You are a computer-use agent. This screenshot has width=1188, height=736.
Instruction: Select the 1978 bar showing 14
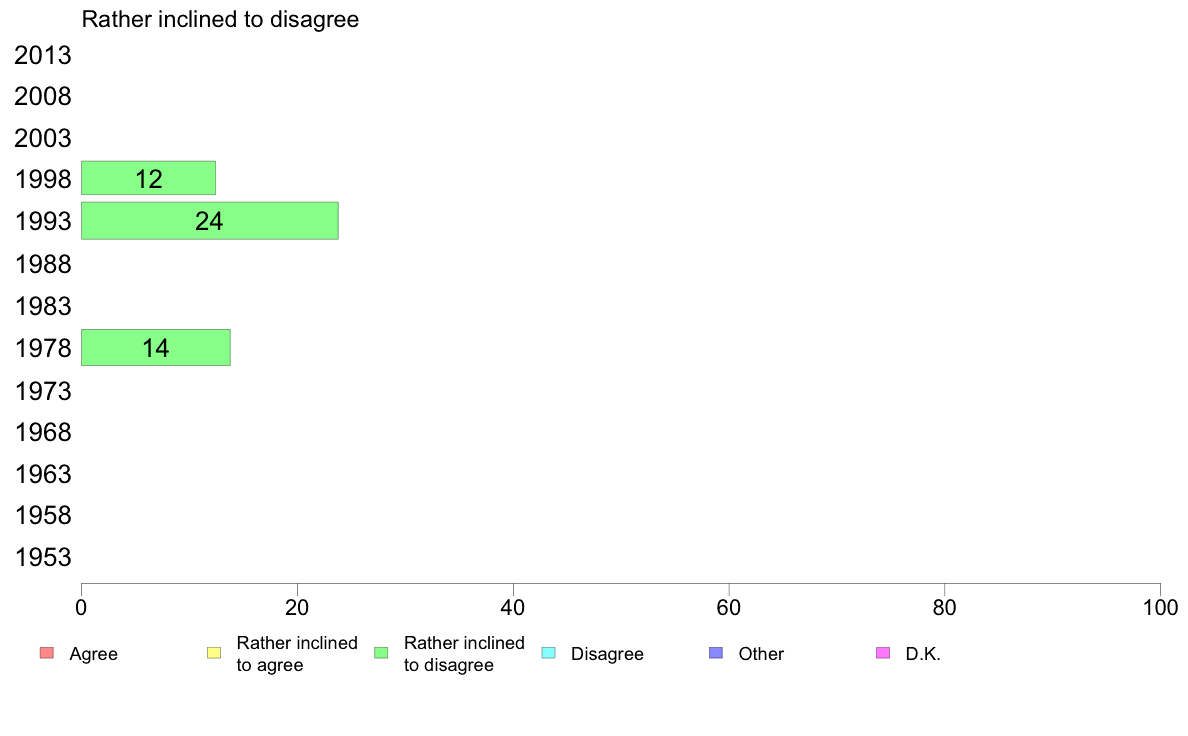(x=155, y=348)
